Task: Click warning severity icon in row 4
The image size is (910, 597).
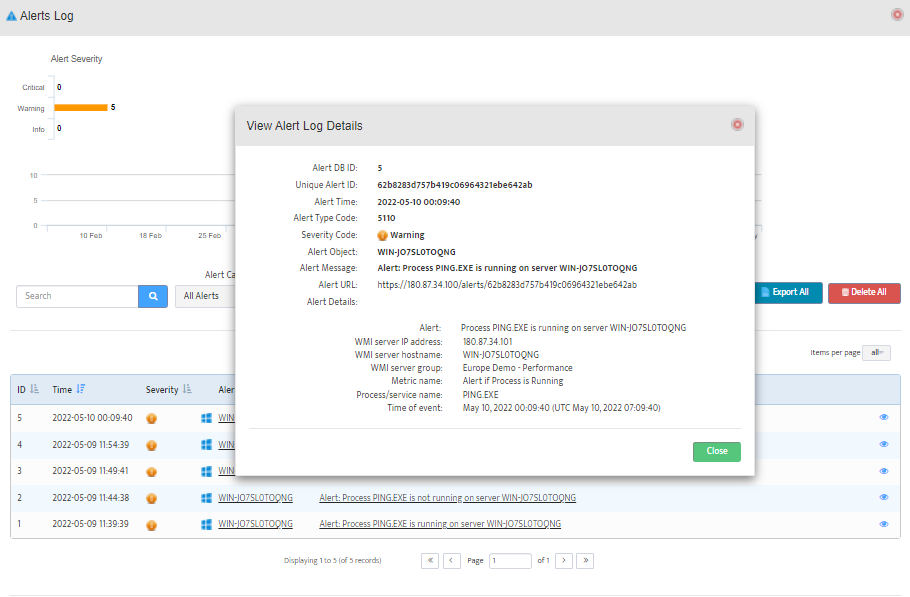Action: click(151, 446)
